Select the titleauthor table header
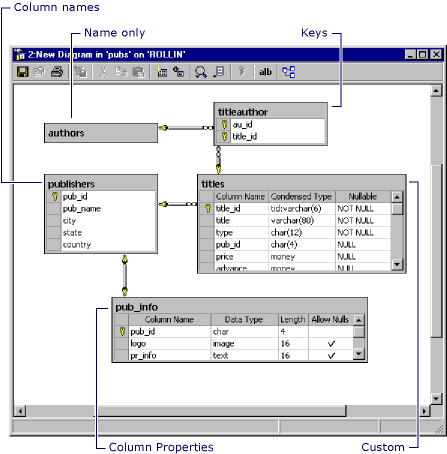The image size is (447, 454). pos(270,112)
